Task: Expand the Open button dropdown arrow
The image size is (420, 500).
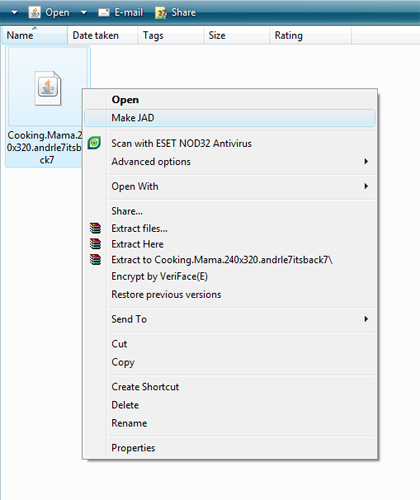Action: [x=84, y=13]
